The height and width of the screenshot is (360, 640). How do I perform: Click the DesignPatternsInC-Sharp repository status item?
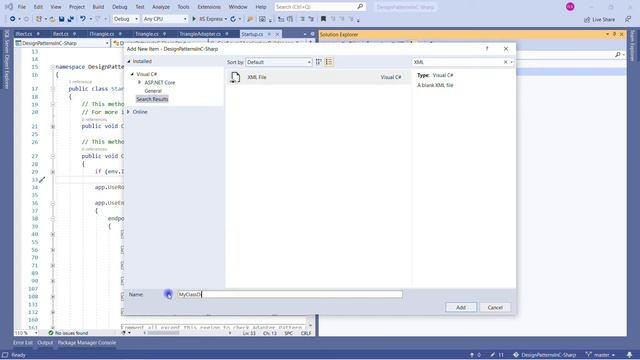(x=544, y=355)
